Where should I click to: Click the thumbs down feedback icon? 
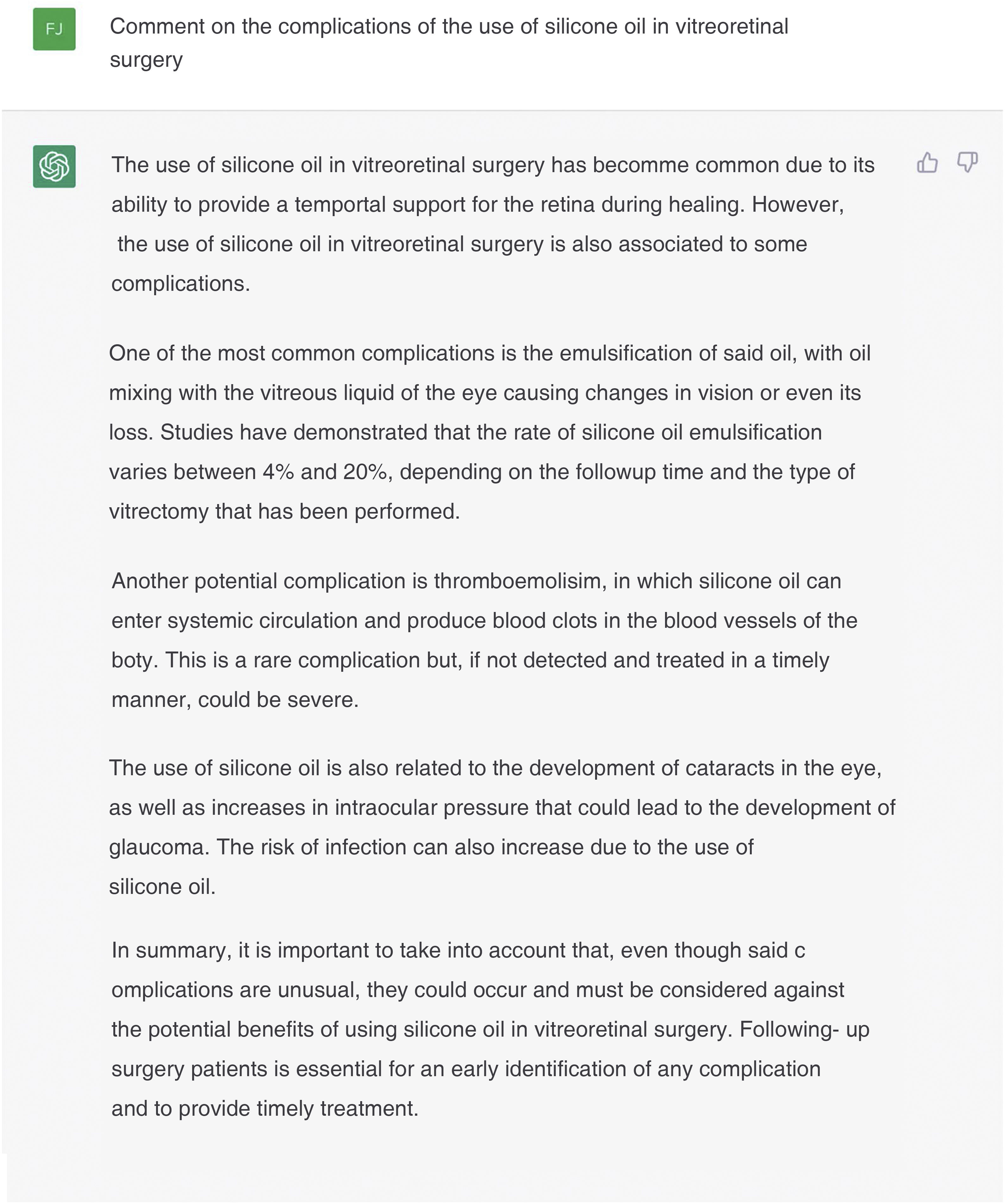click(967, 163)
